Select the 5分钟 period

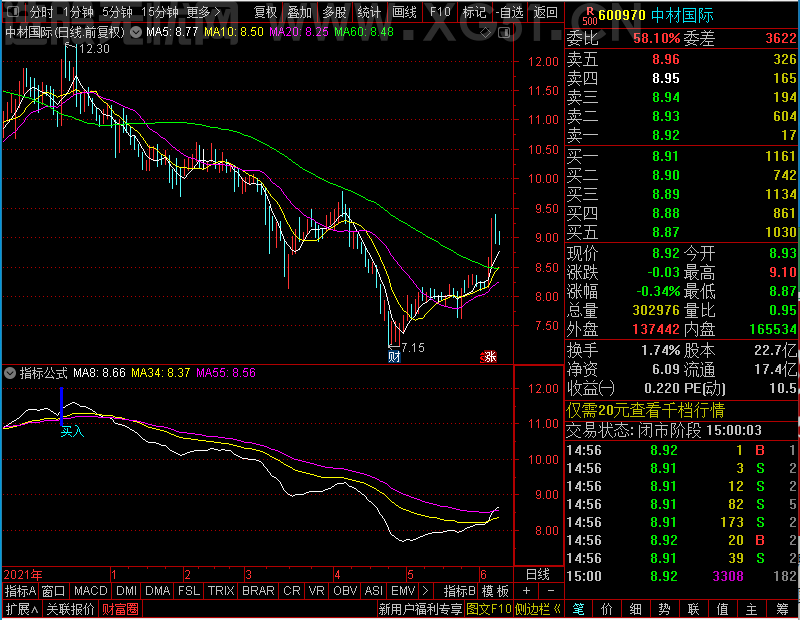(x=117, y=12)
